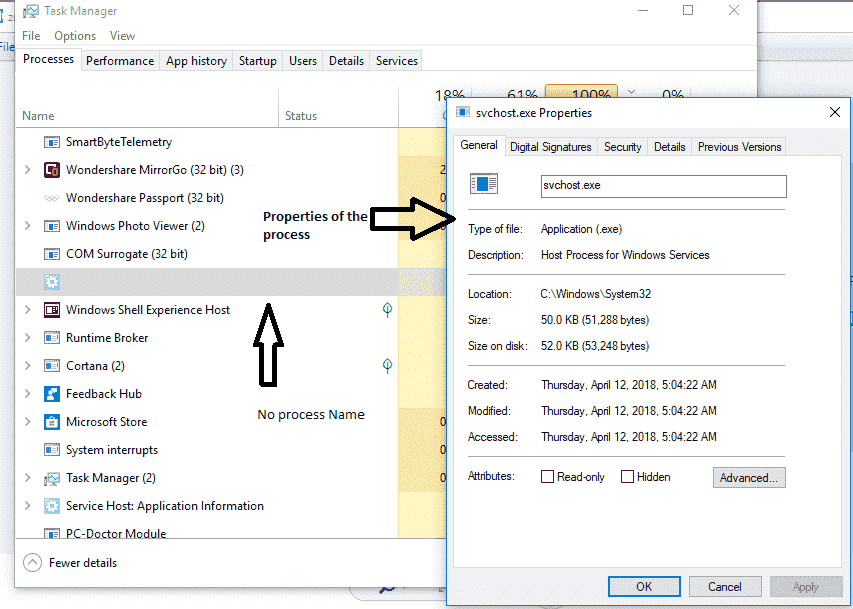
Task: Click the Task Manager title bar icon
Action: pos(31,11)
